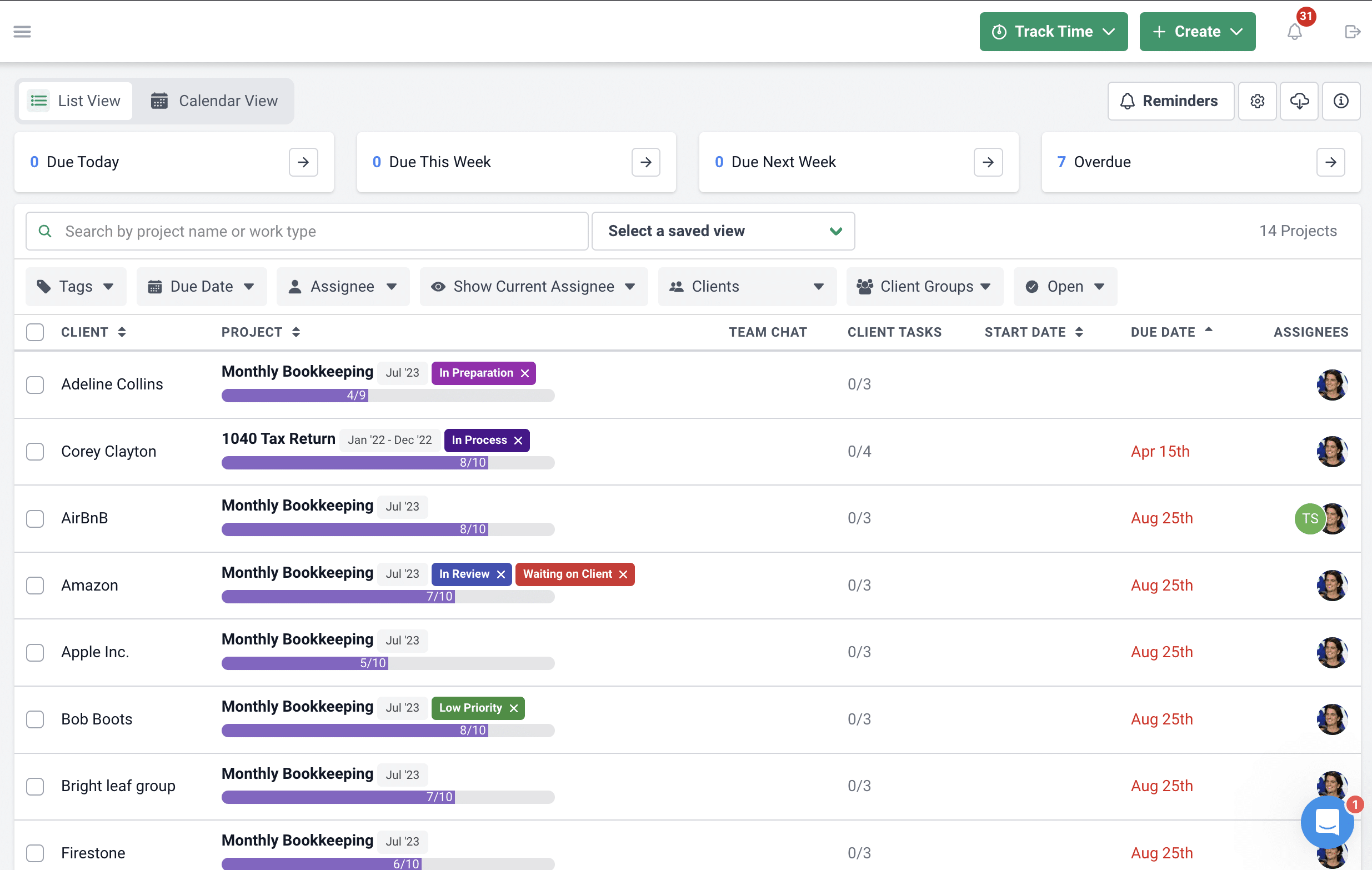Focus the project search input field
Image resolution: width=1372 pixels, height=870 pixels.
(307, 231)
